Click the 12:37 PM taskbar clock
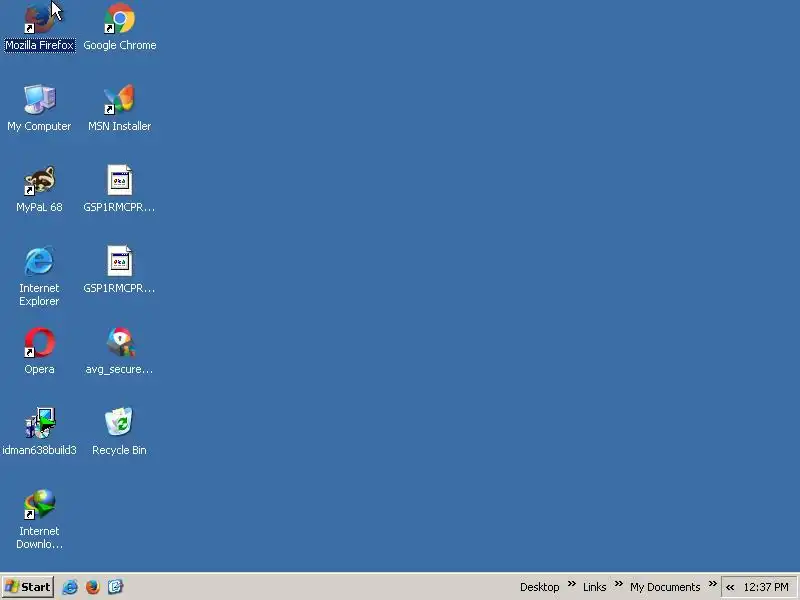The image size is (800, 600). 766,587
